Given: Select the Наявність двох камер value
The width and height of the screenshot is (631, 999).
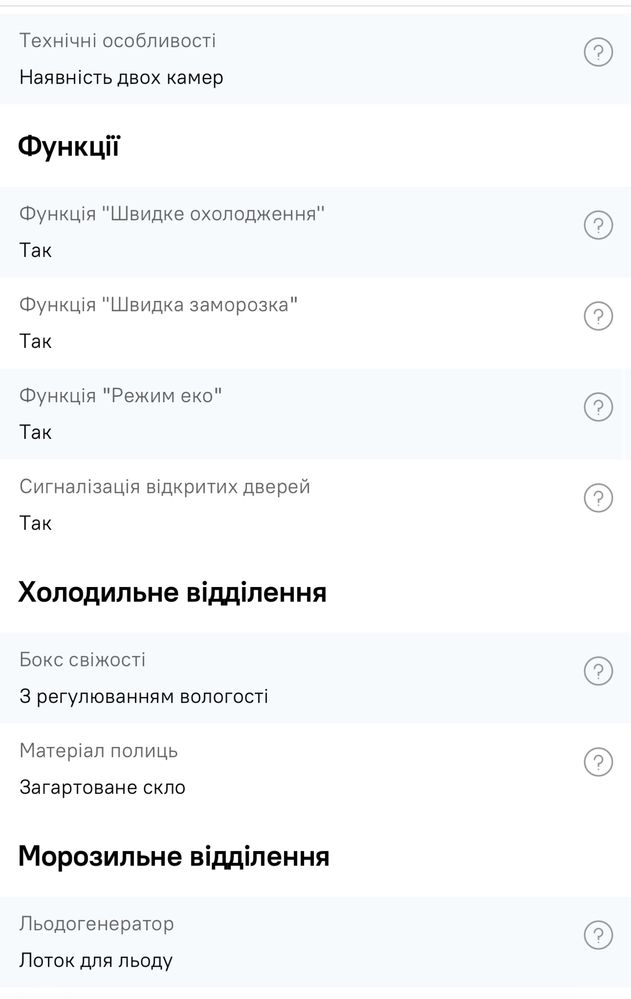Looking at the screenshot, I should pos(121,78).
